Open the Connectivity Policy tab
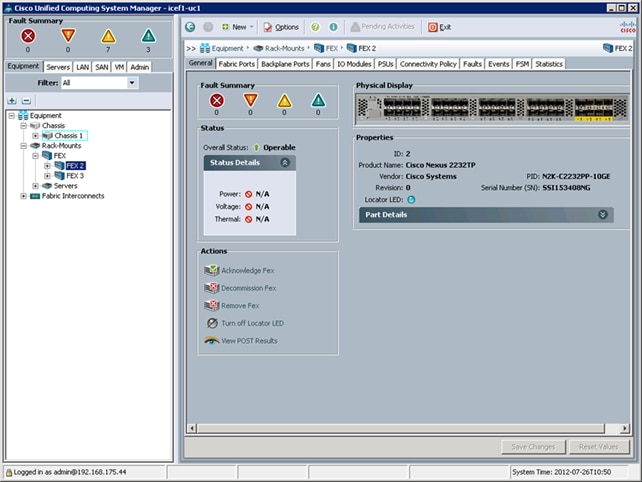The image size is (642, 482). [x=428, y=64]
